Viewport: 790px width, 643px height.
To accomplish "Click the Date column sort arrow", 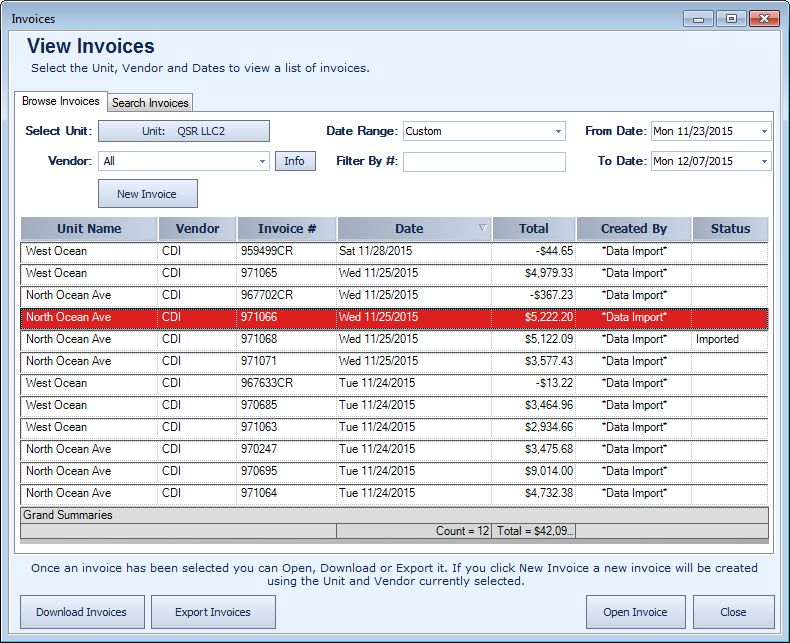I will click(483, 229).
